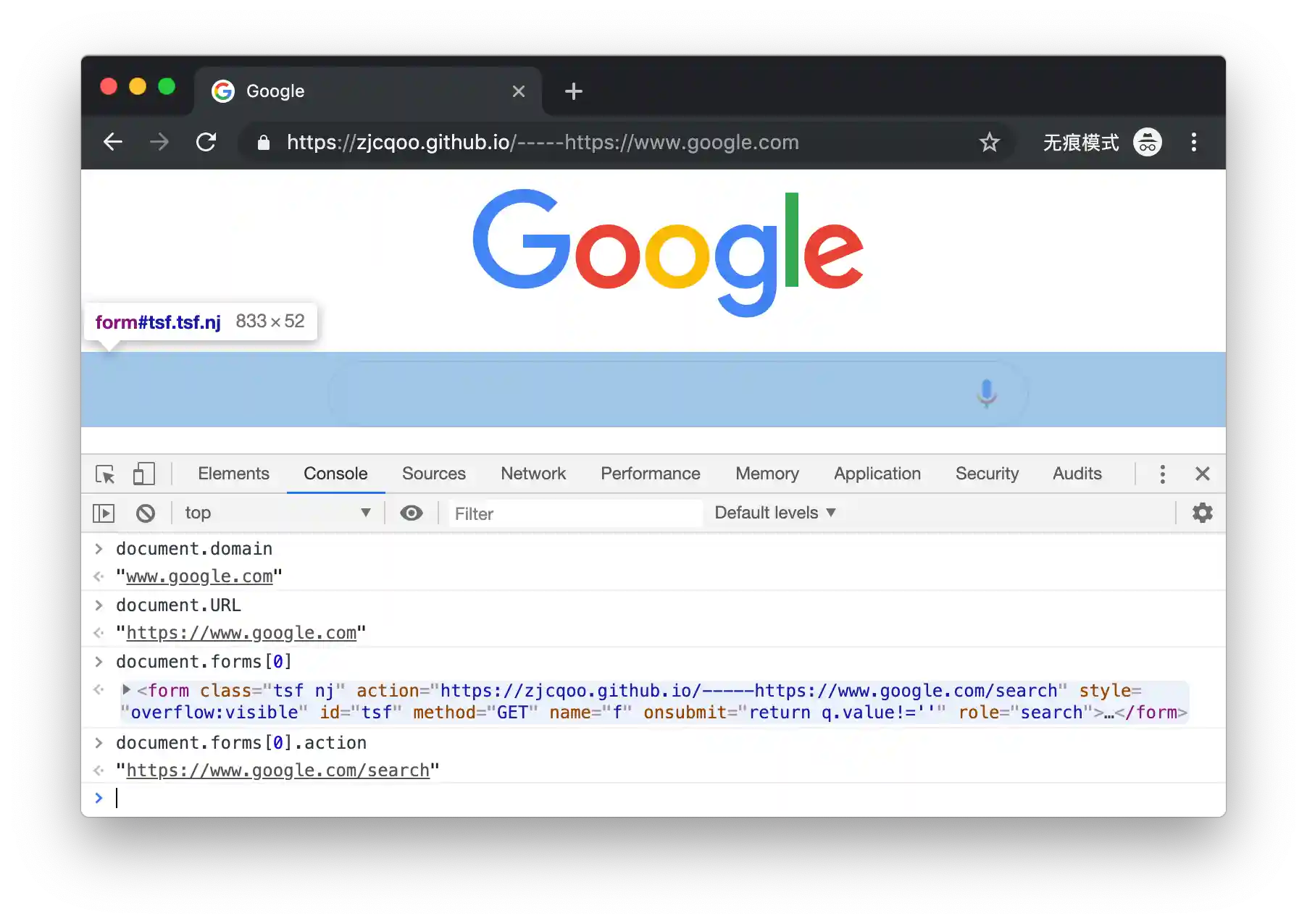This screenshot has height=924, width=1307.
Task: Select the inspect element picker icon
Action: (105, 474)
